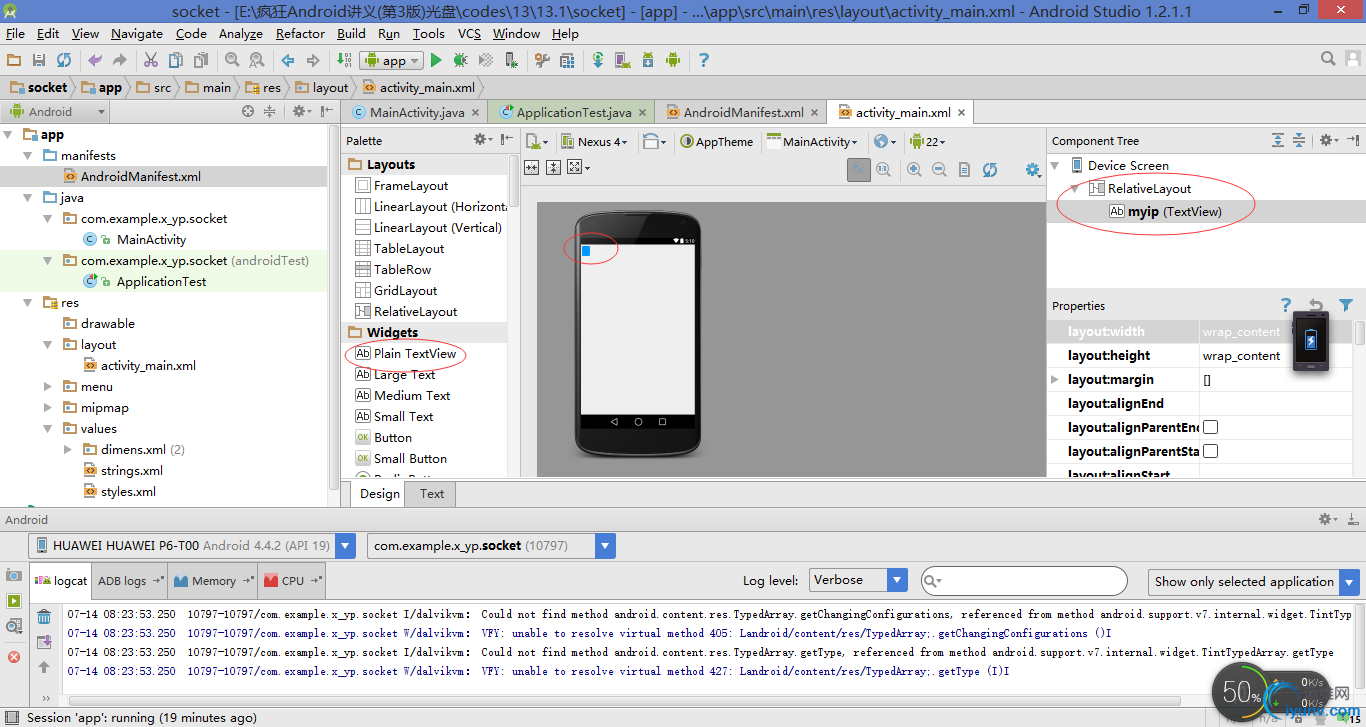This screenshot has width=1366, height=727.
Task: Click the Debug app bug icon
Action: click(x=461, y=61)
